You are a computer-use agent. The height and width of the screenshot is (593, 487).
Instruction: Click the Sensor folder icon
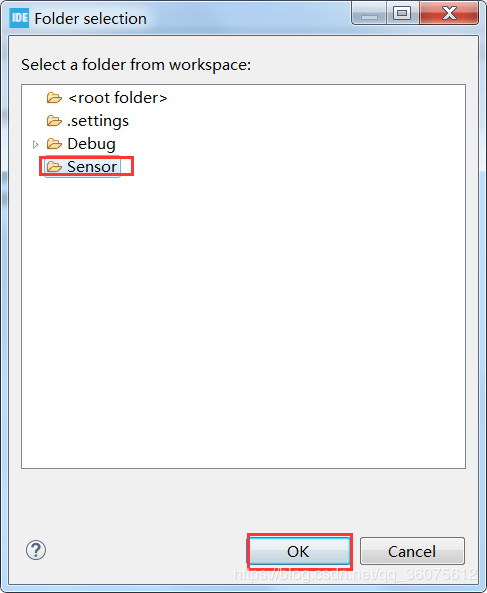coord(54,166)
